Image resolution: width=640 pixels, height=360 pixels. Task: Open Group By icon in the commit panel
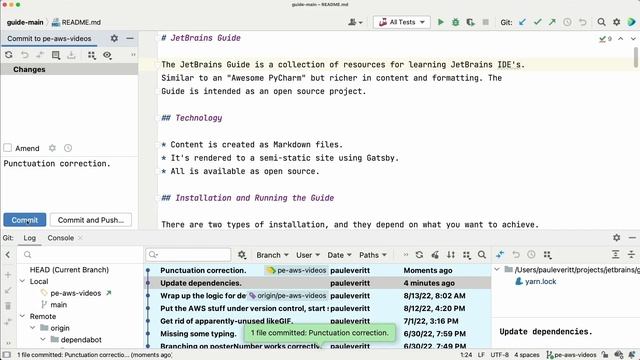click(x=91, y=55)
